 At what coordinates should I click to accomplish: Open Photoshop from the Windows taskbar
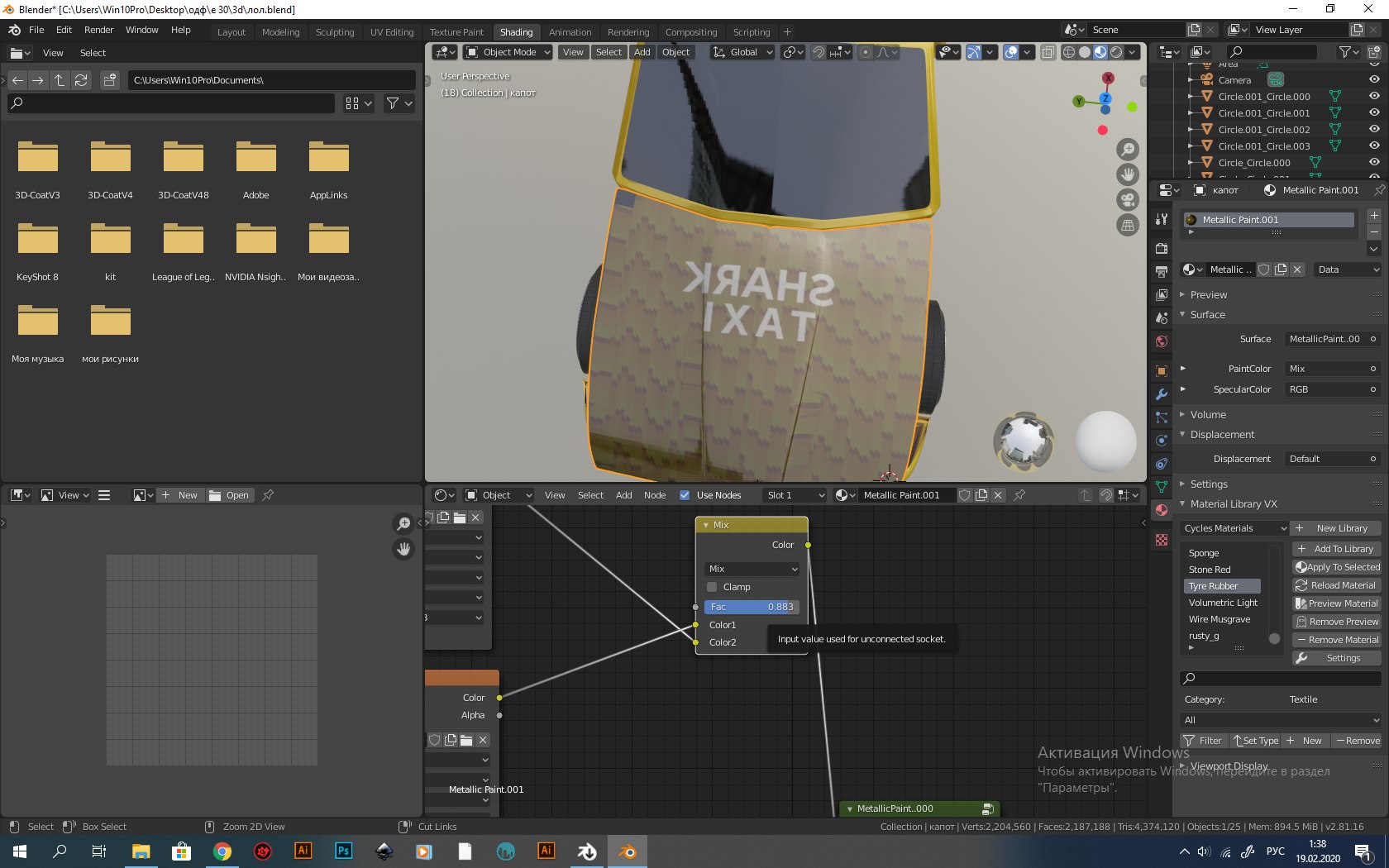(x=343, y=851)
